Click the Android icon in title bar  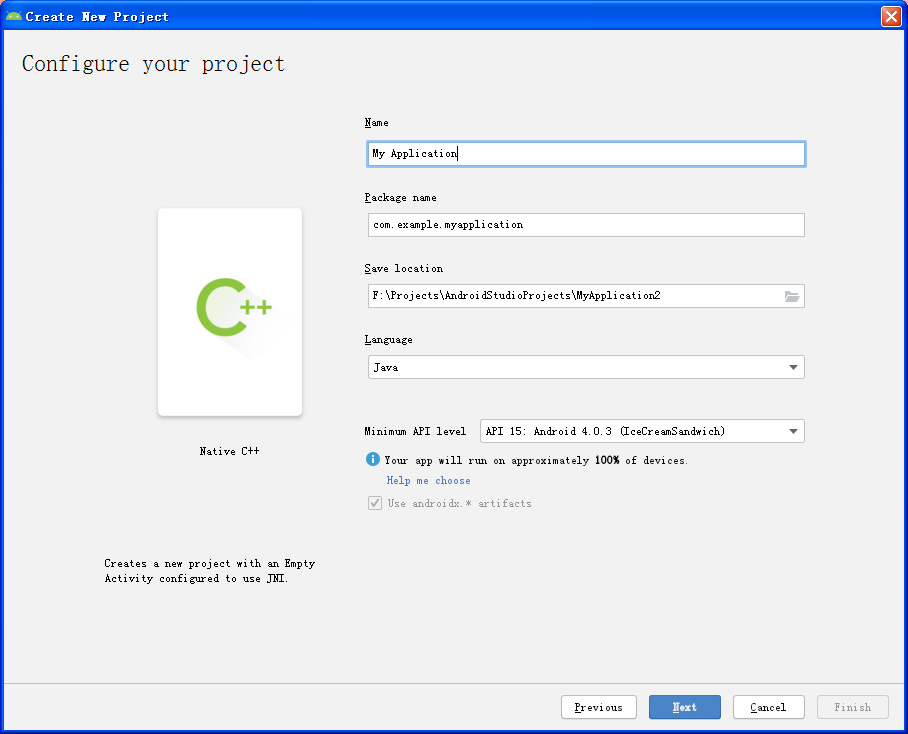pyautogui.click(x=13, y=16)
